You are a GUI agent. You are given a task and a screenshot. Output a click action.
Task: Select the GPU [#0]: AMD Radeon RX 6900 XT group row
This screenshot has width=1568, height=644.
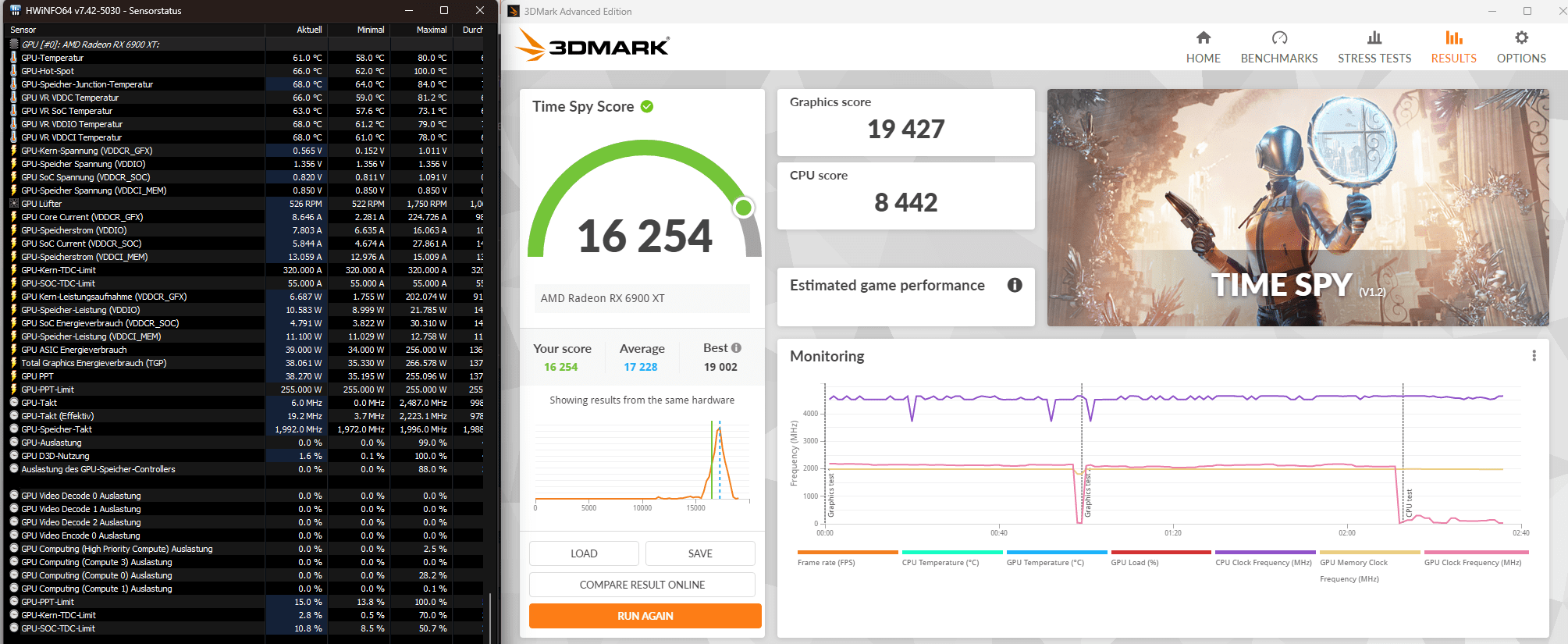246,44
